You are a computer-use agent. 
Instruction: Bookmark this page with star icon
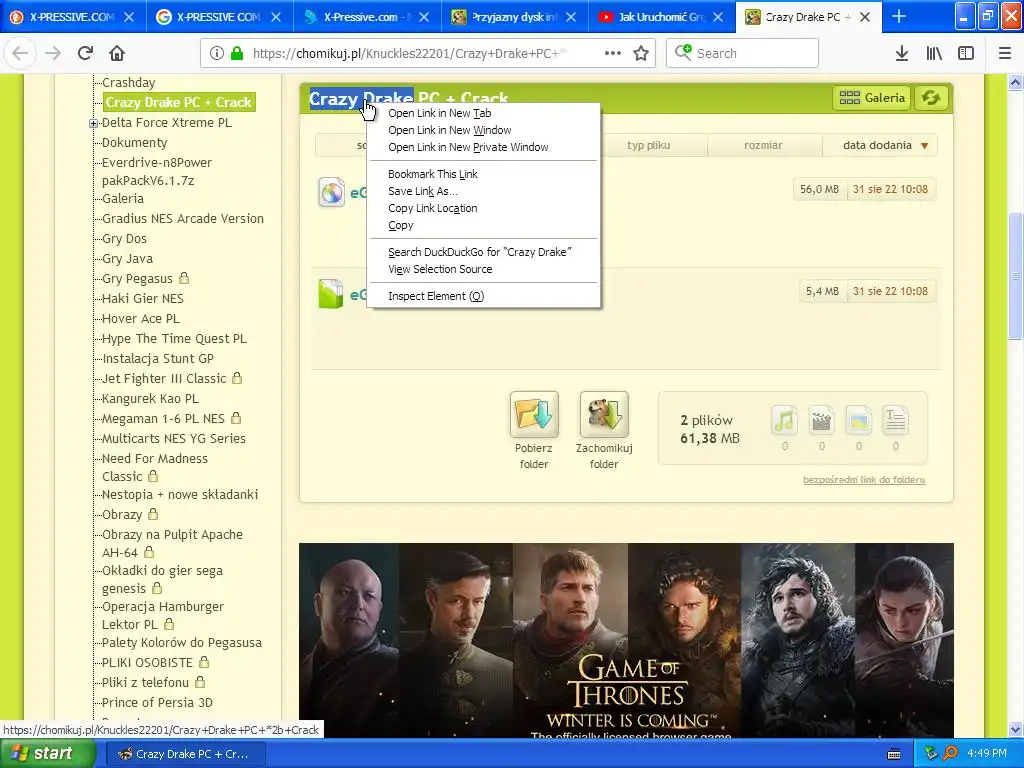pyautogui.click(x=641, y=54)
